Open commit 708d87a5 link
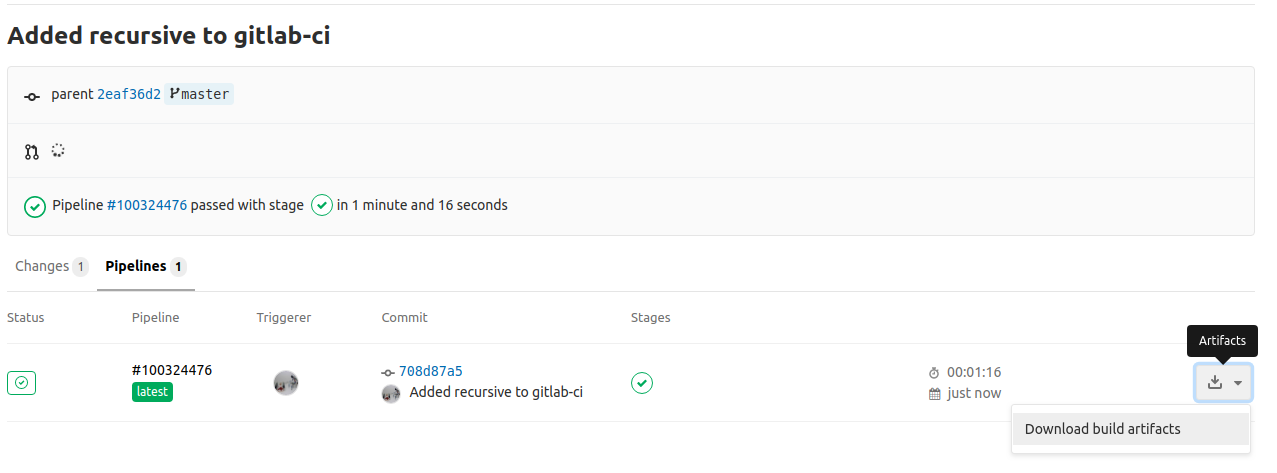Viewport: 1277px width, 473px height. (x=430, y=371)
